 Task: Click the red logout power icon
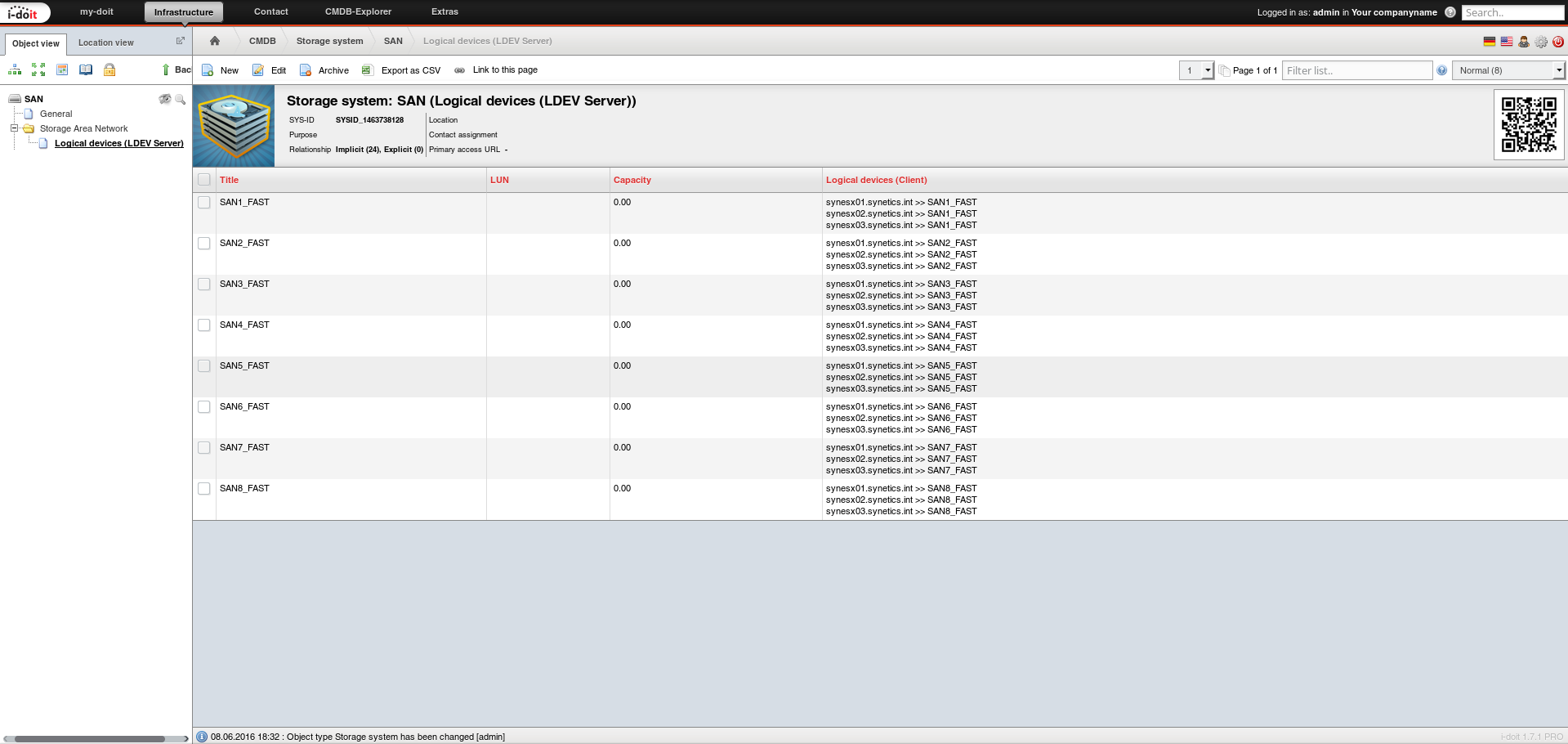pos(1558,42)
